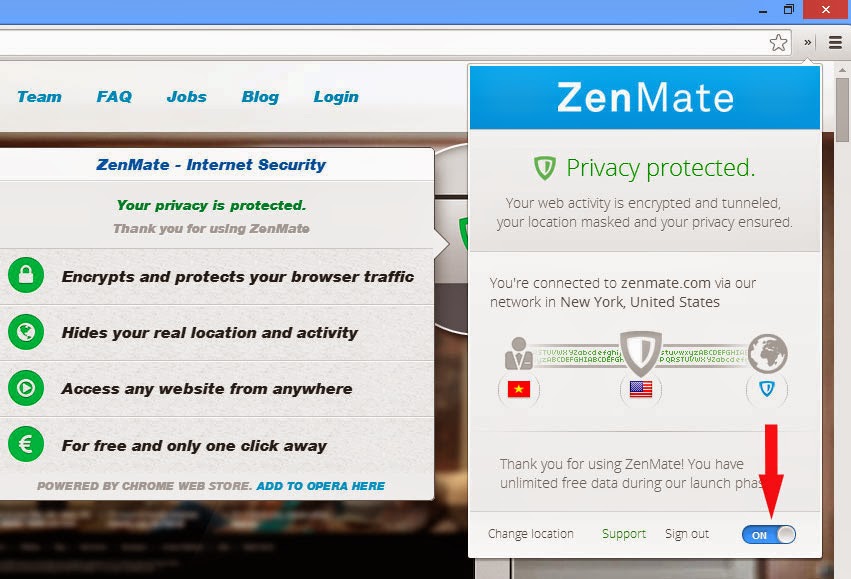The height and width of the screenshot is (579, 851).
Task: Click the page vertical scrollbar thumb
Action: tap(842, 110)
